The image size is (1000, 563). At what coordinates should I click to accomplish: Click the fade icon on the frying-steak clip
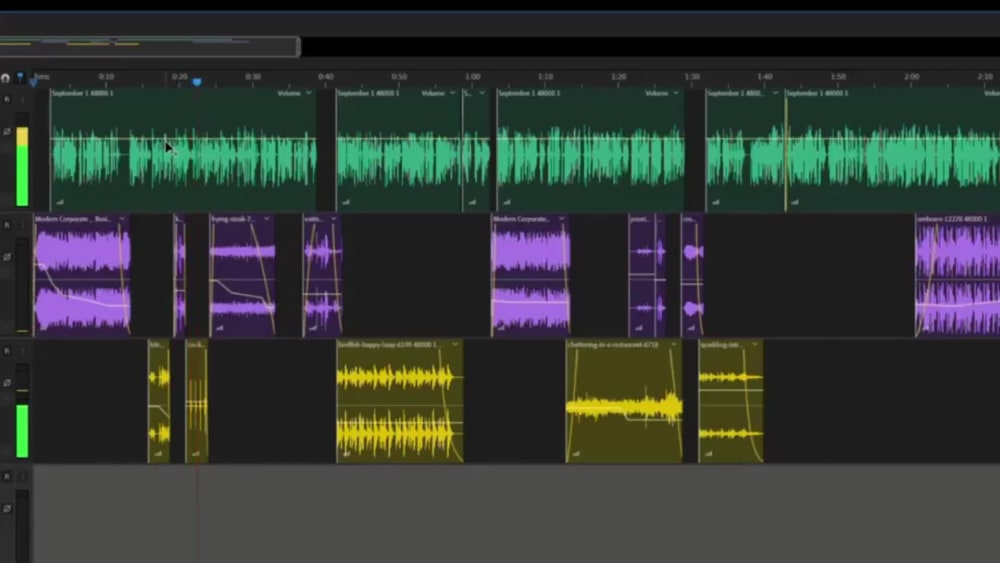[219, 328]
